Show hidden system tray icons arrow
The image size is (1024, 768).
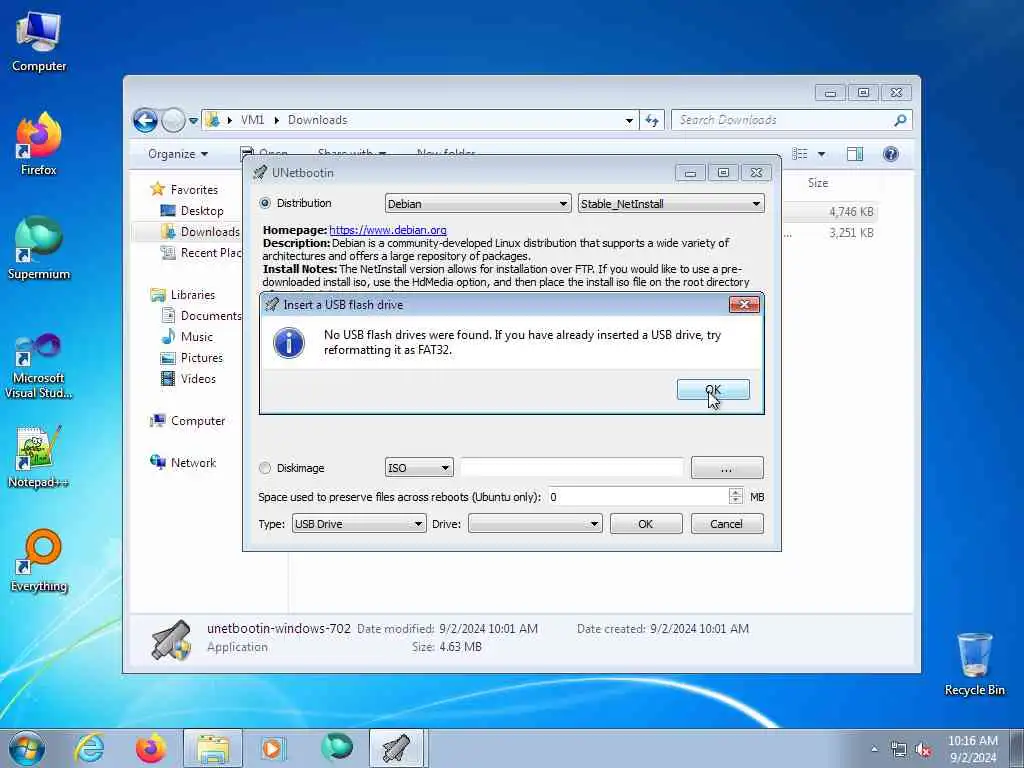874,749
